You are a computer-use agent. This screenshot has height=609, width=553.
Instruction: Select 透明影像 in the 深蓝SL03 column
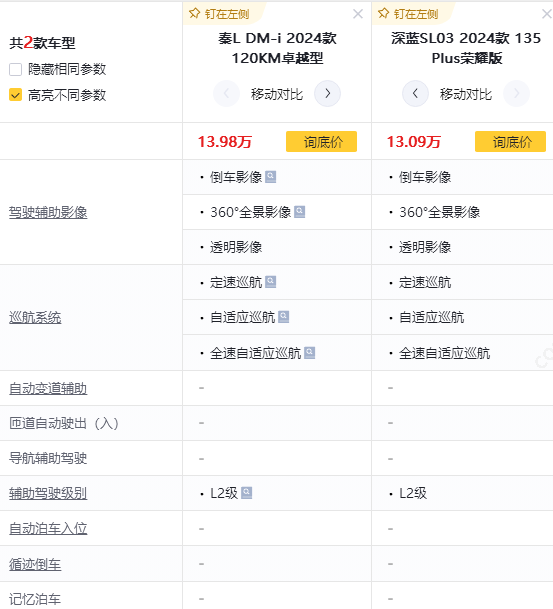(425, 247)
